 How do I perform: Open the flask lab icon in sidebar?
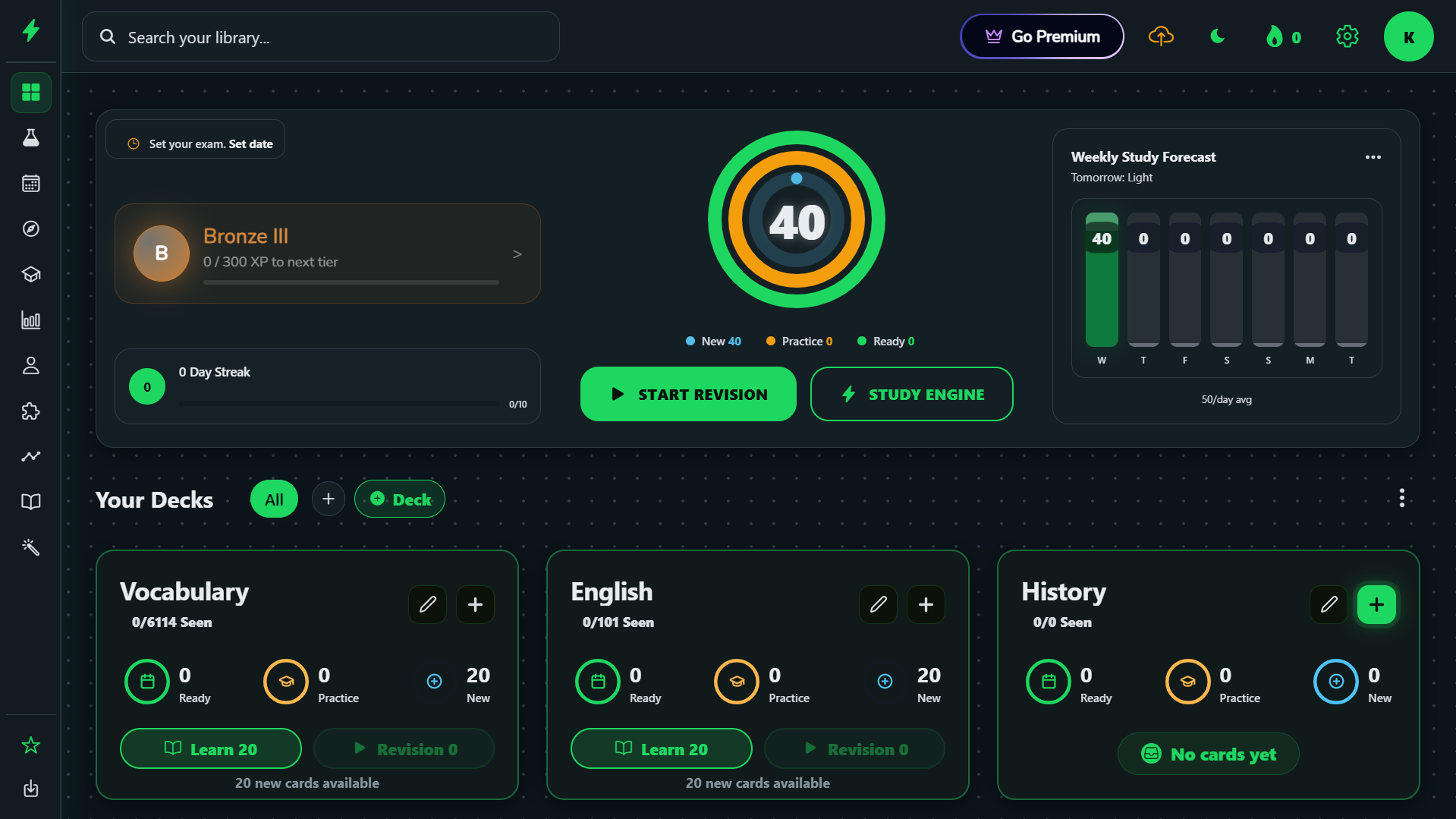(31, 137)
